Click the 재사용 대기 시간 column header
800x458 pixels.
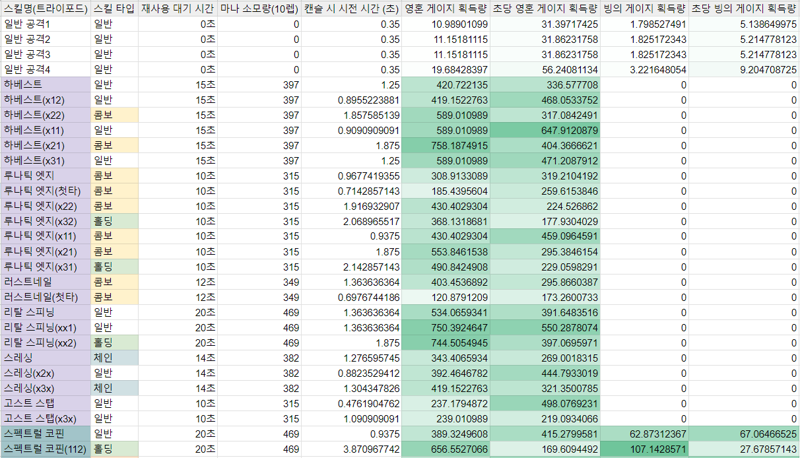(176, 7)
